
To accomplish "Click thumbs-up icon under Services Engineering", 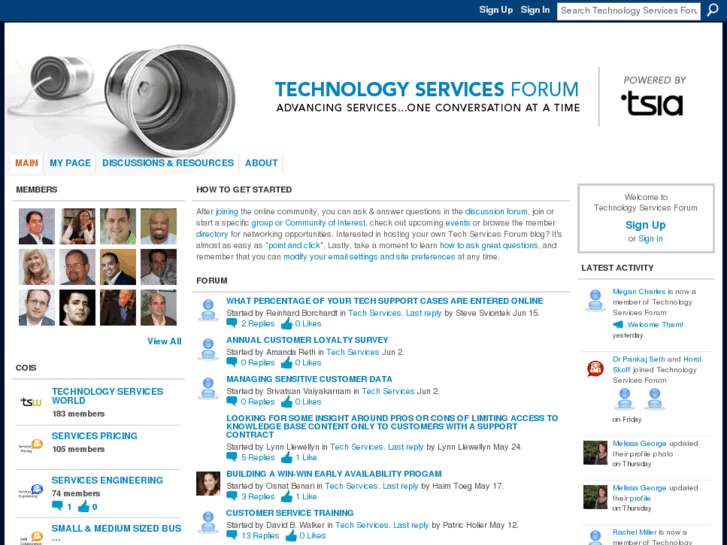I will point(83,506).
